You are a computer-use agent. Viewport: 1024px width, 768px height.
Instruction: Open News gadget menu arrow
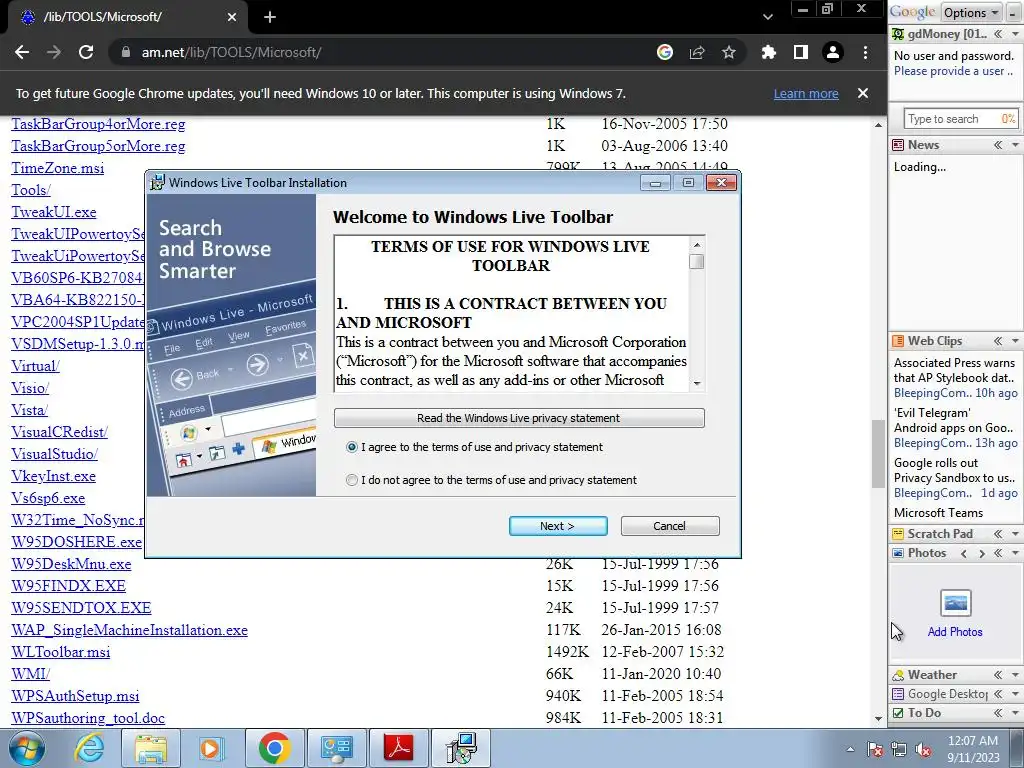click(x=1016, y=145)
